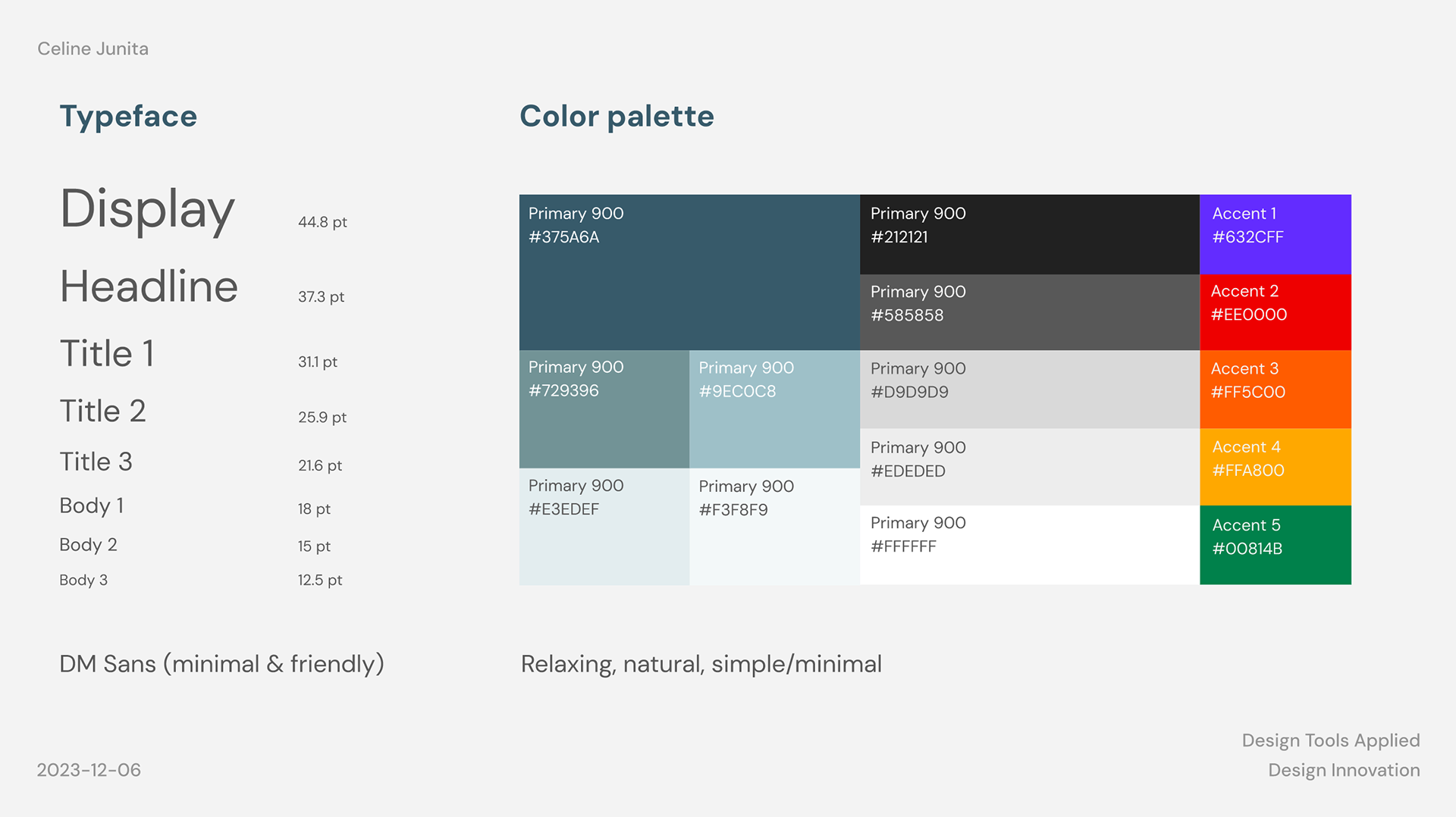Select the 44.8 pt size label
Screen dimensions: 1456x817
(322, 222)
